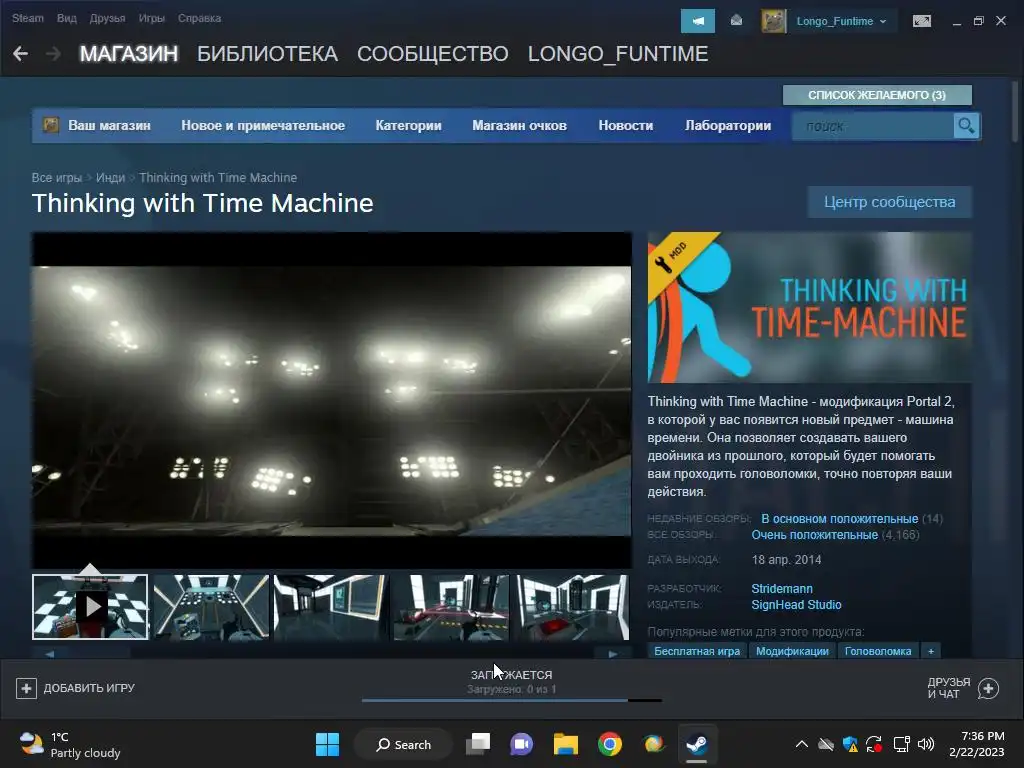Click the forward navigation arrow
Image resolution: width=1024 pixels, height=768 pixels.
(54, 54)
